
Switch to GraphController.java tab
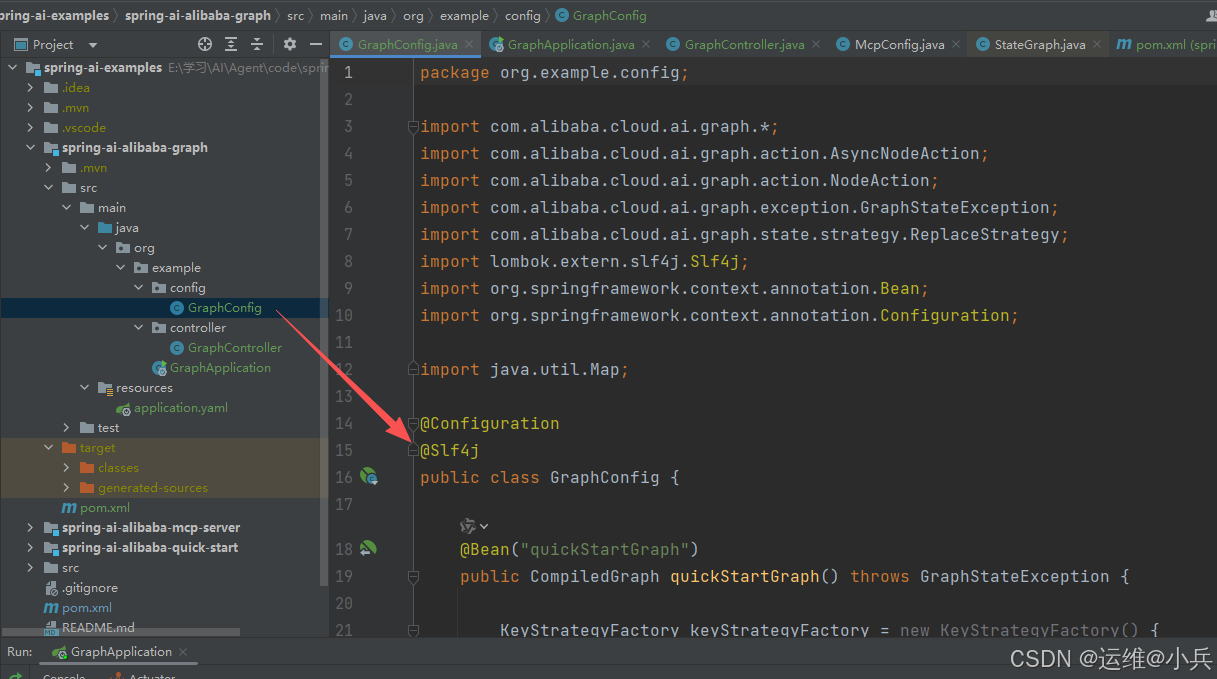[743, 44]
